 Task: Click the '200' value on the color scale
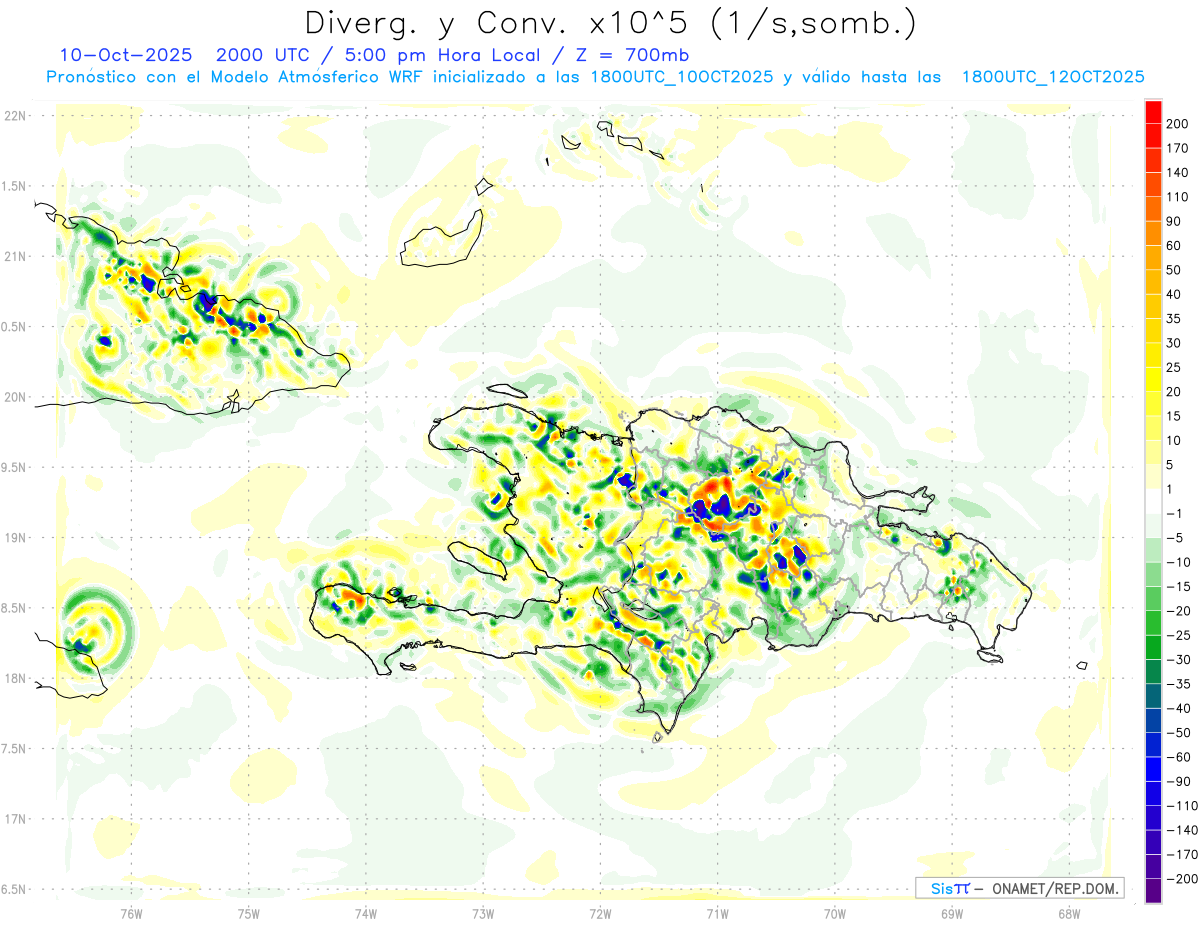click(1177, 124)
